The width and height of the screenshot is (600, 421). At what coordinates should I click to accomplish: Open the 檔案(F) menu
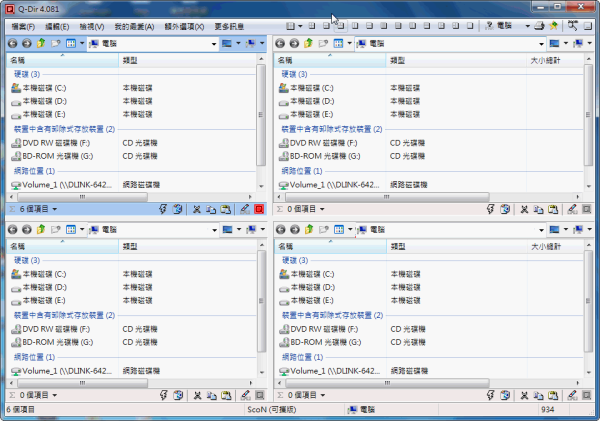(23, 26)
